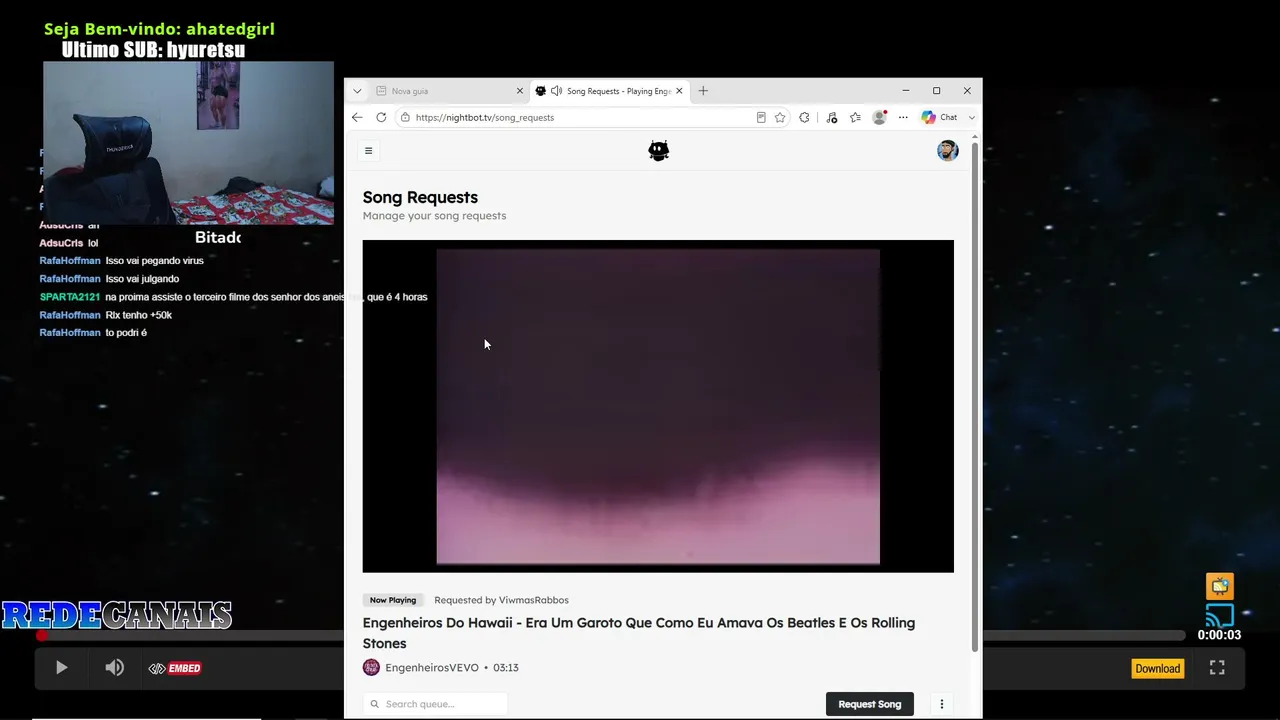1280x720 pixels.
Task: Select the Song Requests tab
Action: 610,91
